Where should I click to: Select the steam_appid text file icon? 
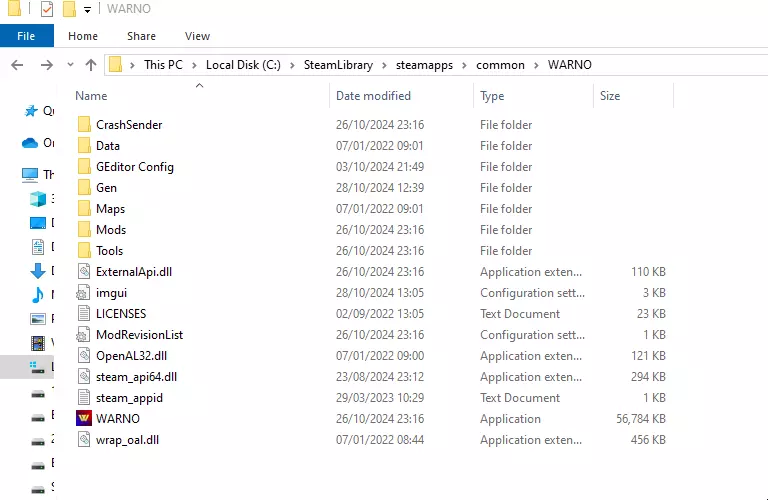click(84, 398)
